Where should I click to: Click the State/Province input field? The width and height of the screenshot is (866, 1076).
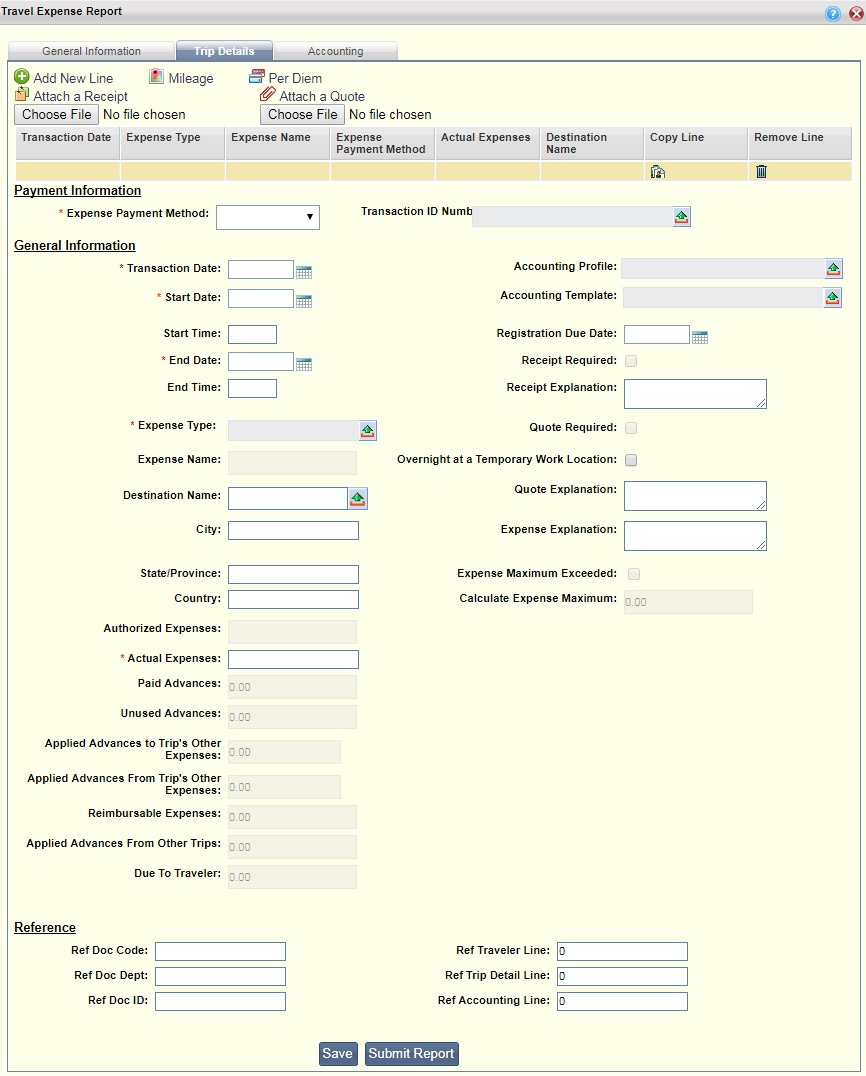[294, 574]
